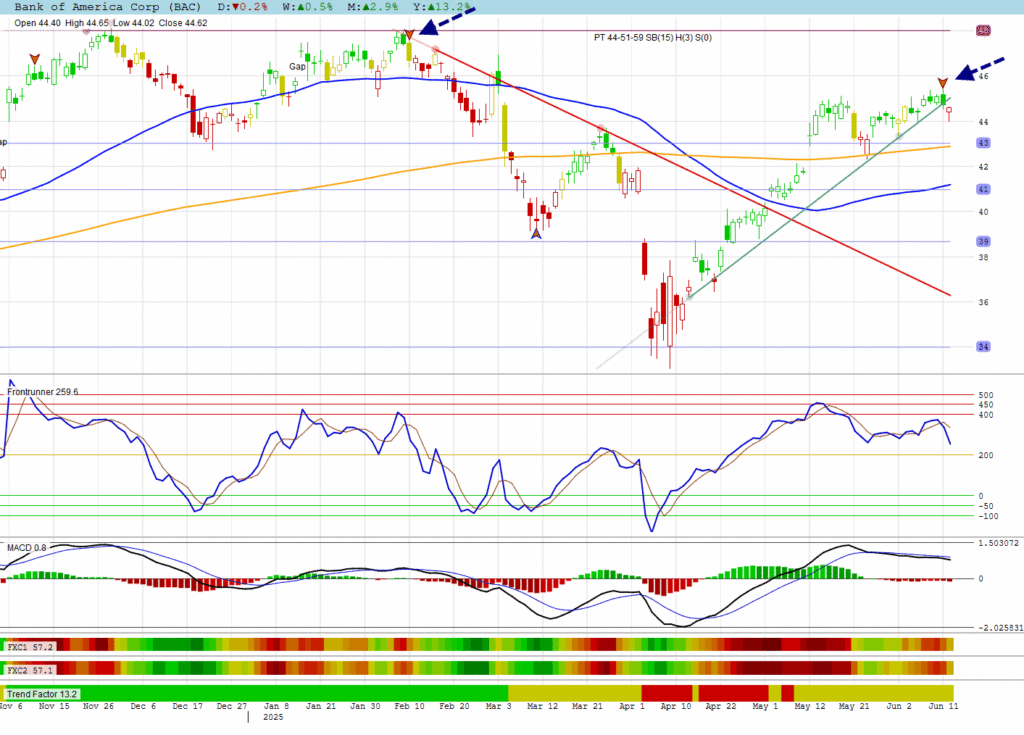Click the Apr 22 date on the time axis
1024x735 pixels.
point(720,706)
